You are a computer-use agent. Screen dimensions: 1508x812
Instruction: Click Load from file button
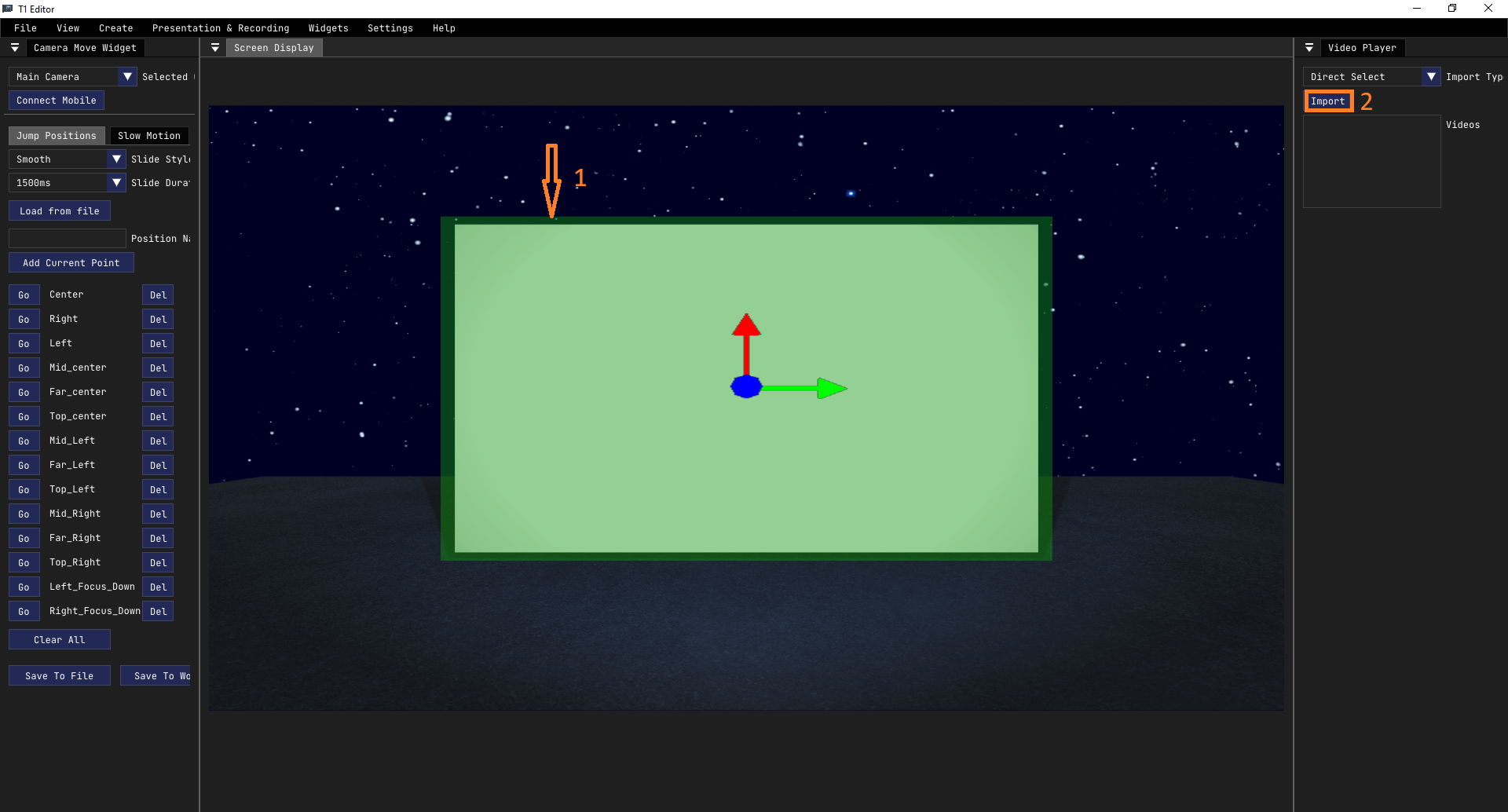coord(60,211)
